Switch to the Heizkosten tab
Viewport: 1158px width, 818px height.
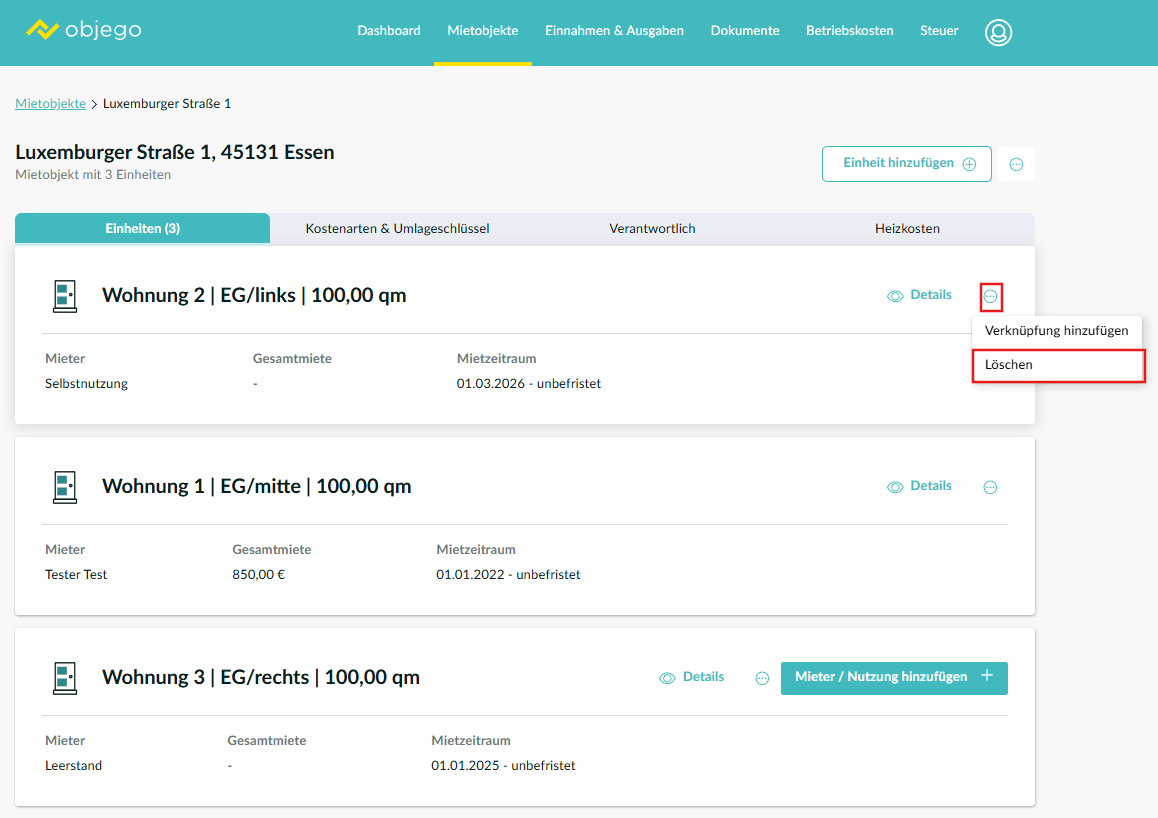(907, 229)
